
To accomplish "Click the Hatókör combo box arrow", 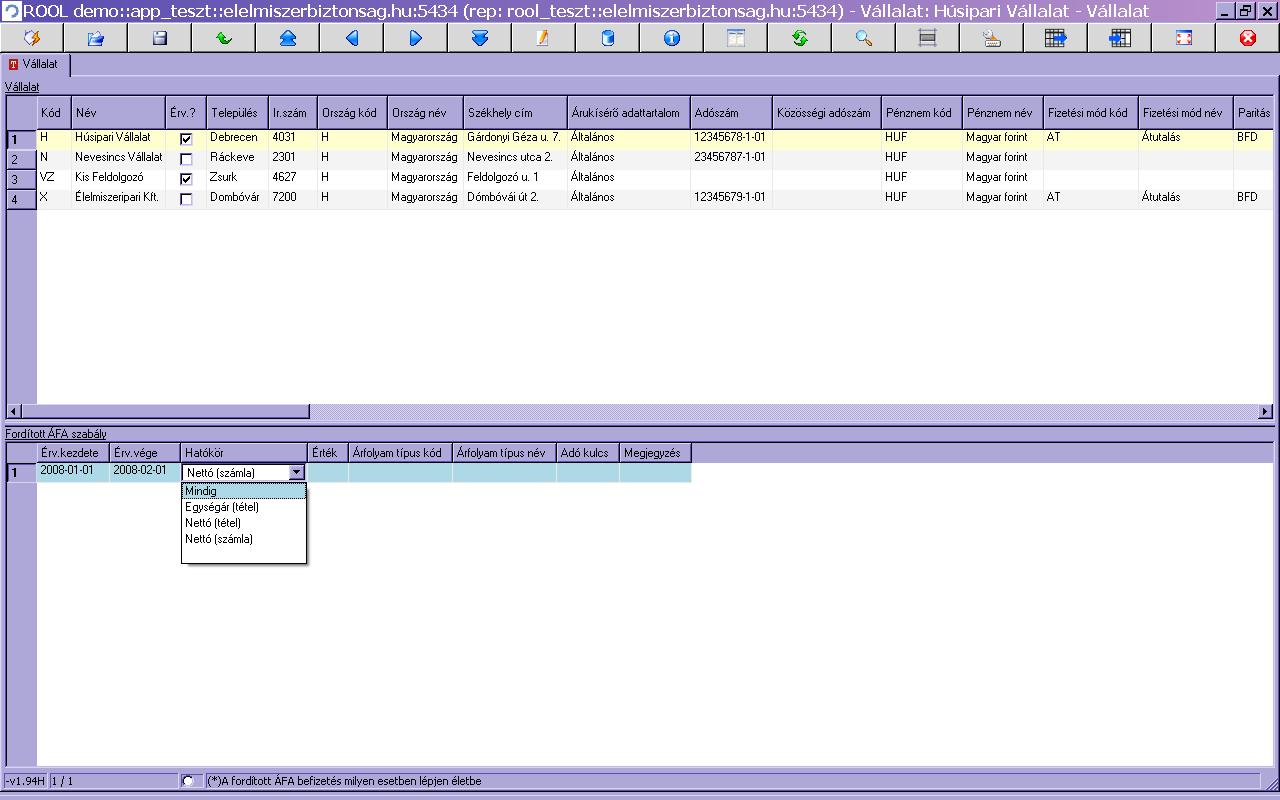I will click(x=296, y=473).
